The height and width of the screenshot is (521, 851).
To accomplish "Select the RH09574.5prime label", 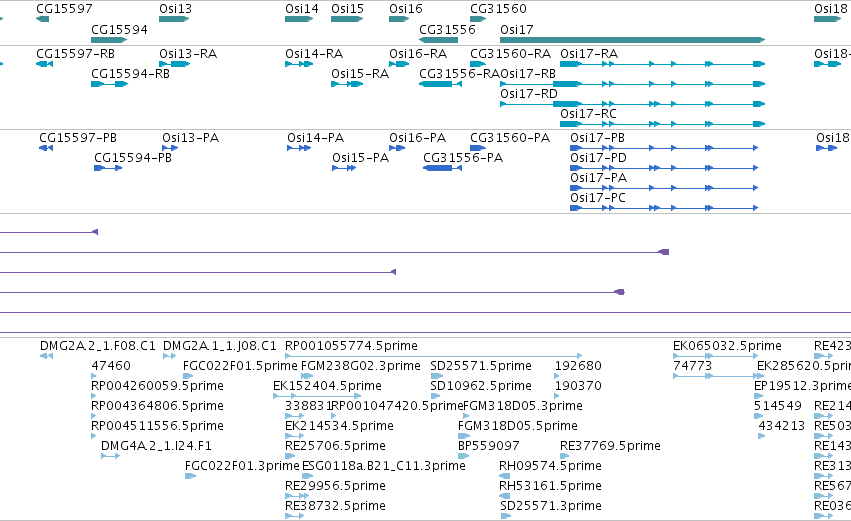I will [550, 466].
